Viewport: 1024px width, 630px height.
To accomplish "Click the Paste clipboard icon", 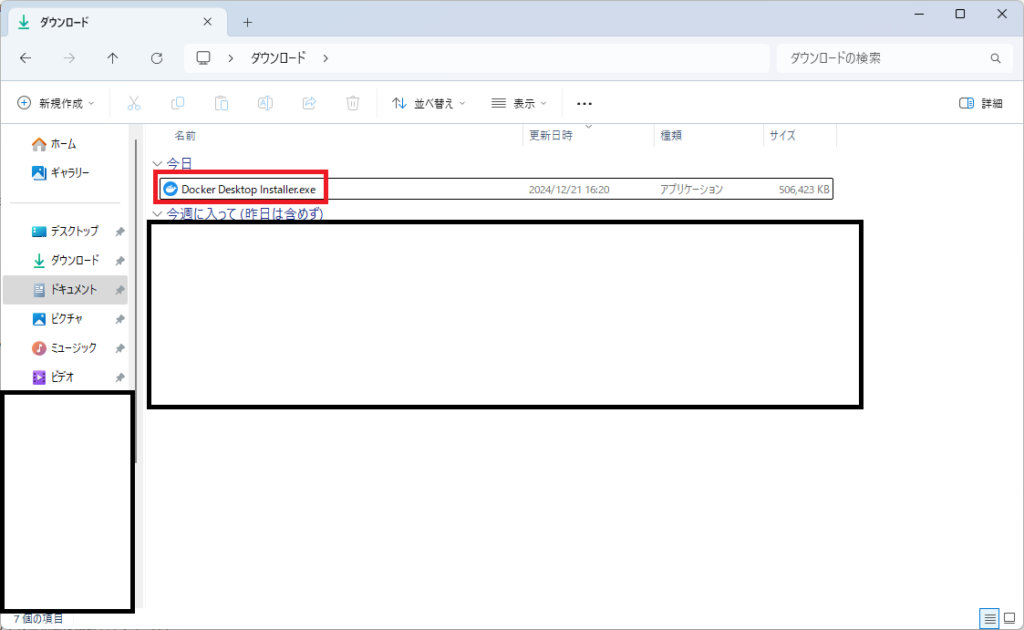I will (x=222, y=103).
